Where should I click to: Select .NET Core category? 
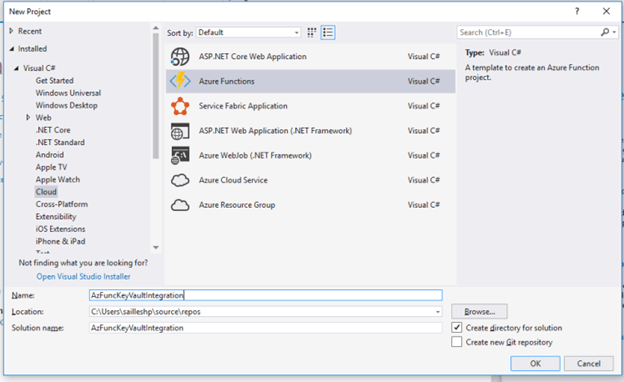tap(53, 130)
